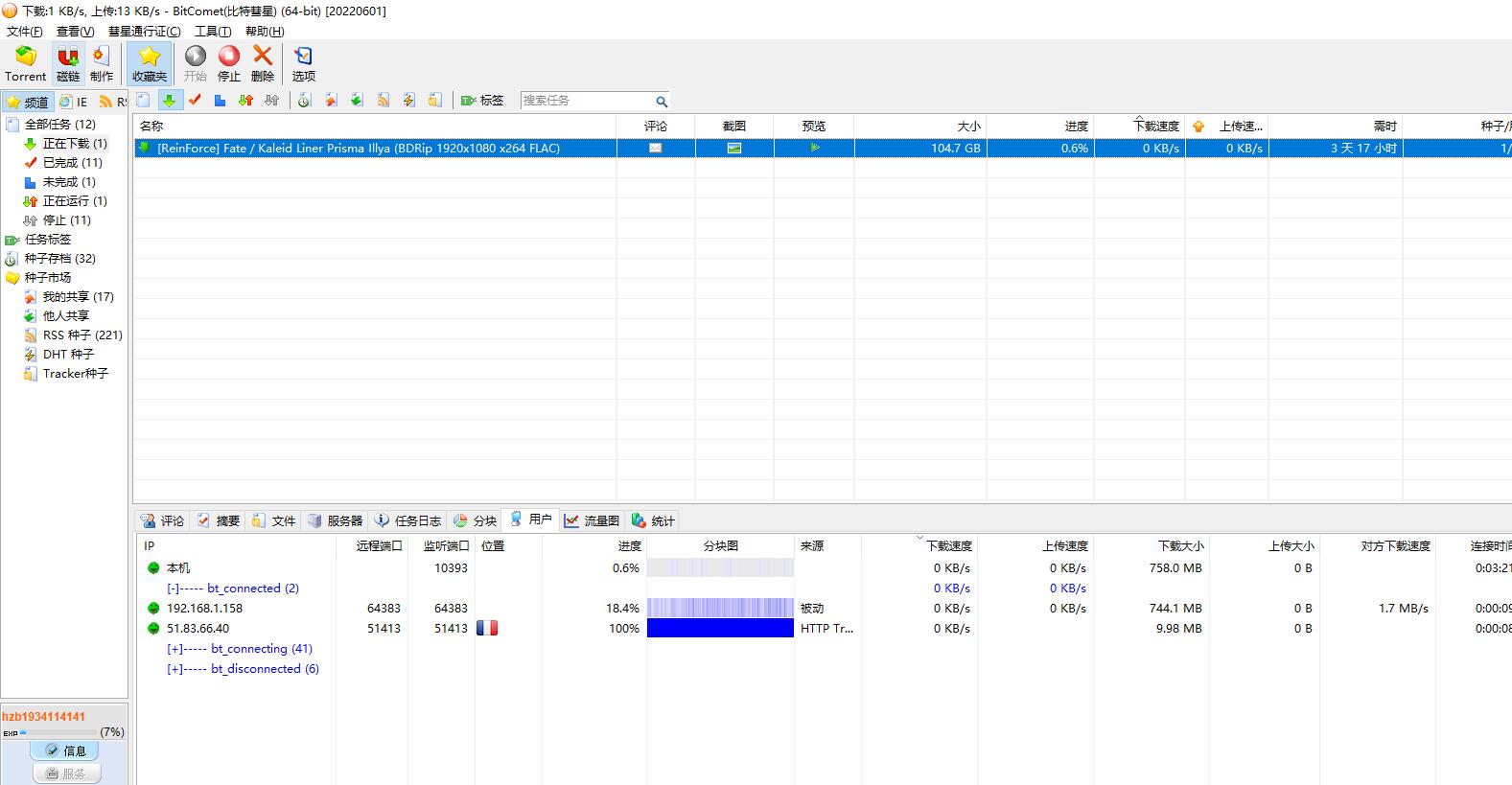This screenshot has width=1512, height=785.
Task: Click the DHT torrents lightning icon in filter bar
Action: coord(408,101)
